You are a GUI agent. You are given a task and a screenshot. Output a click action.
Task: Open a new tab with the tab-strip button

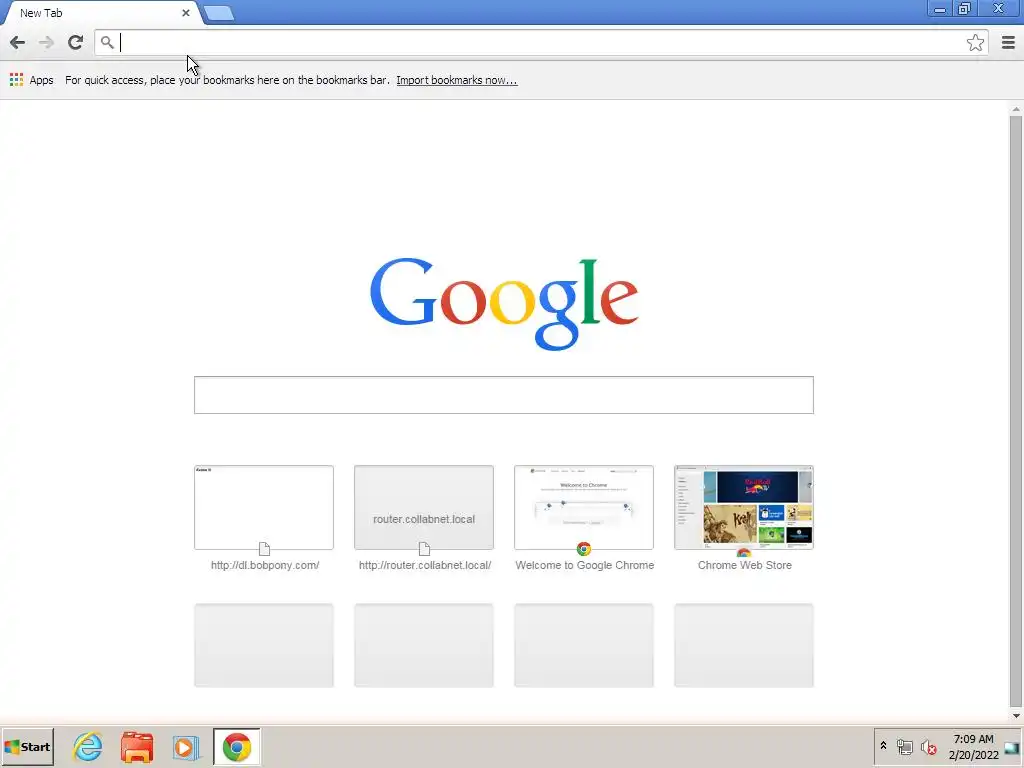(219, 13)
